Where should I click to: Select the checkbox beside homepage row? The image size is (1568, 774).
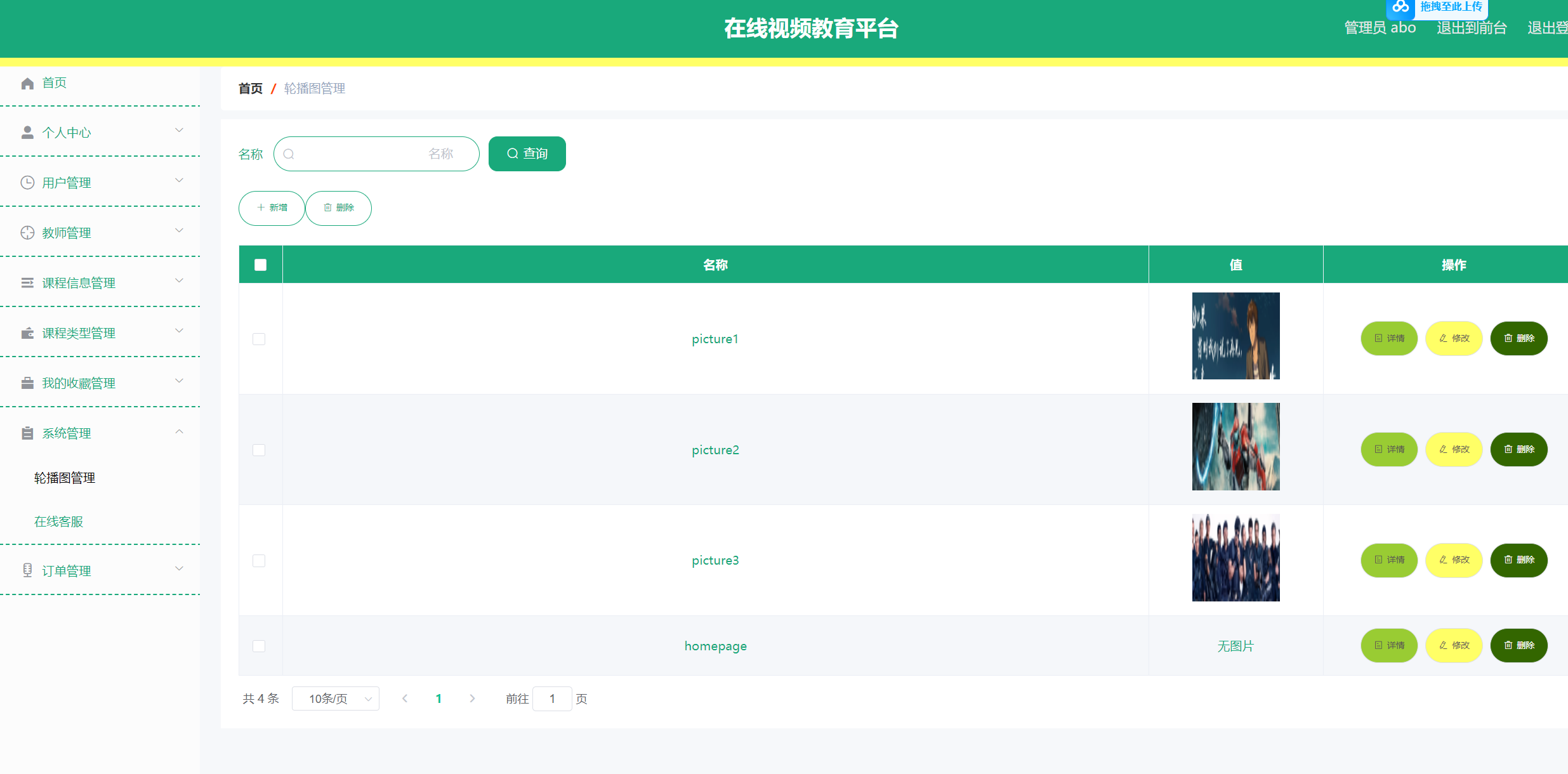(259, 646)
